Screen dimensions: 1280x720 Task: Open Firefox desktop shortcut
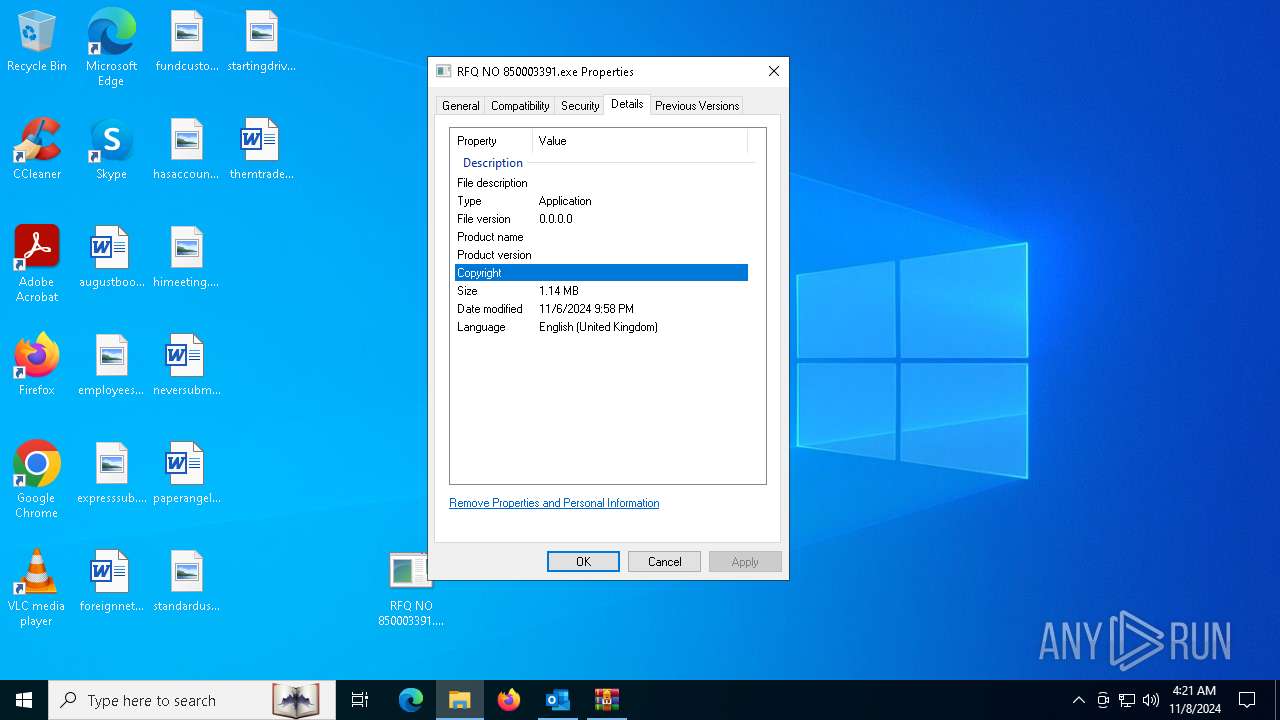point(37,365)
